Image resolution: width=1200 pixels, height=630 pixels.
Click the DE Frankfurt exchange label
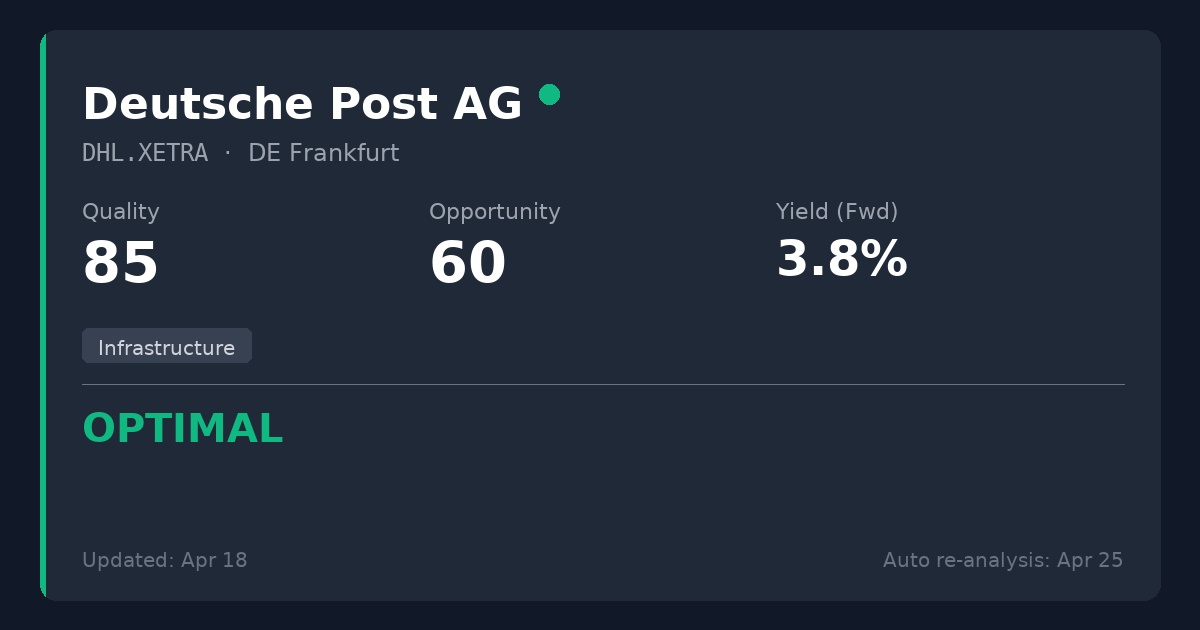(x=323, y=153)
